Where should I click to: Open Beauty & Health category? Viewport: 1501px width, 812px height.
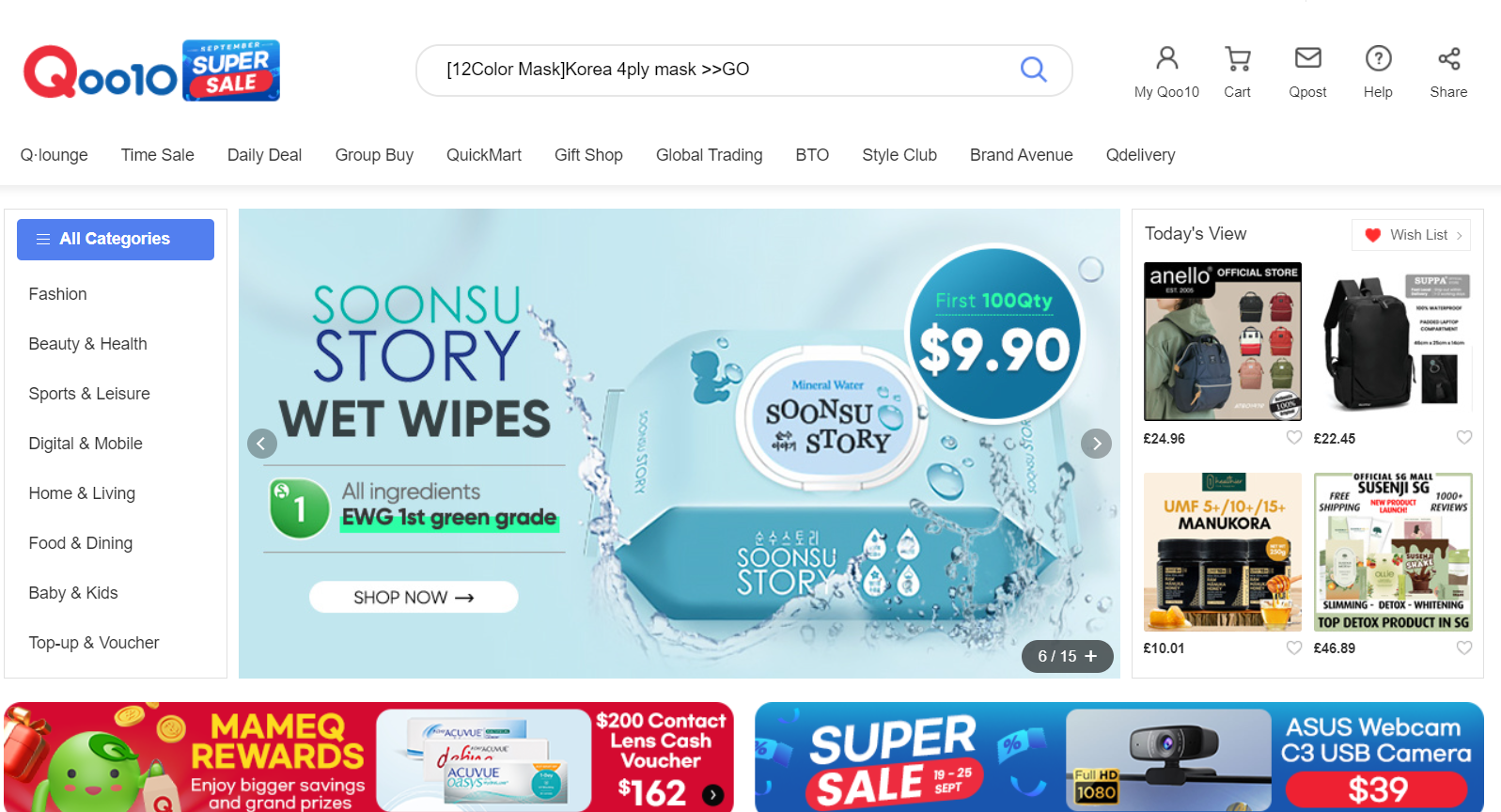coord(87,344)
